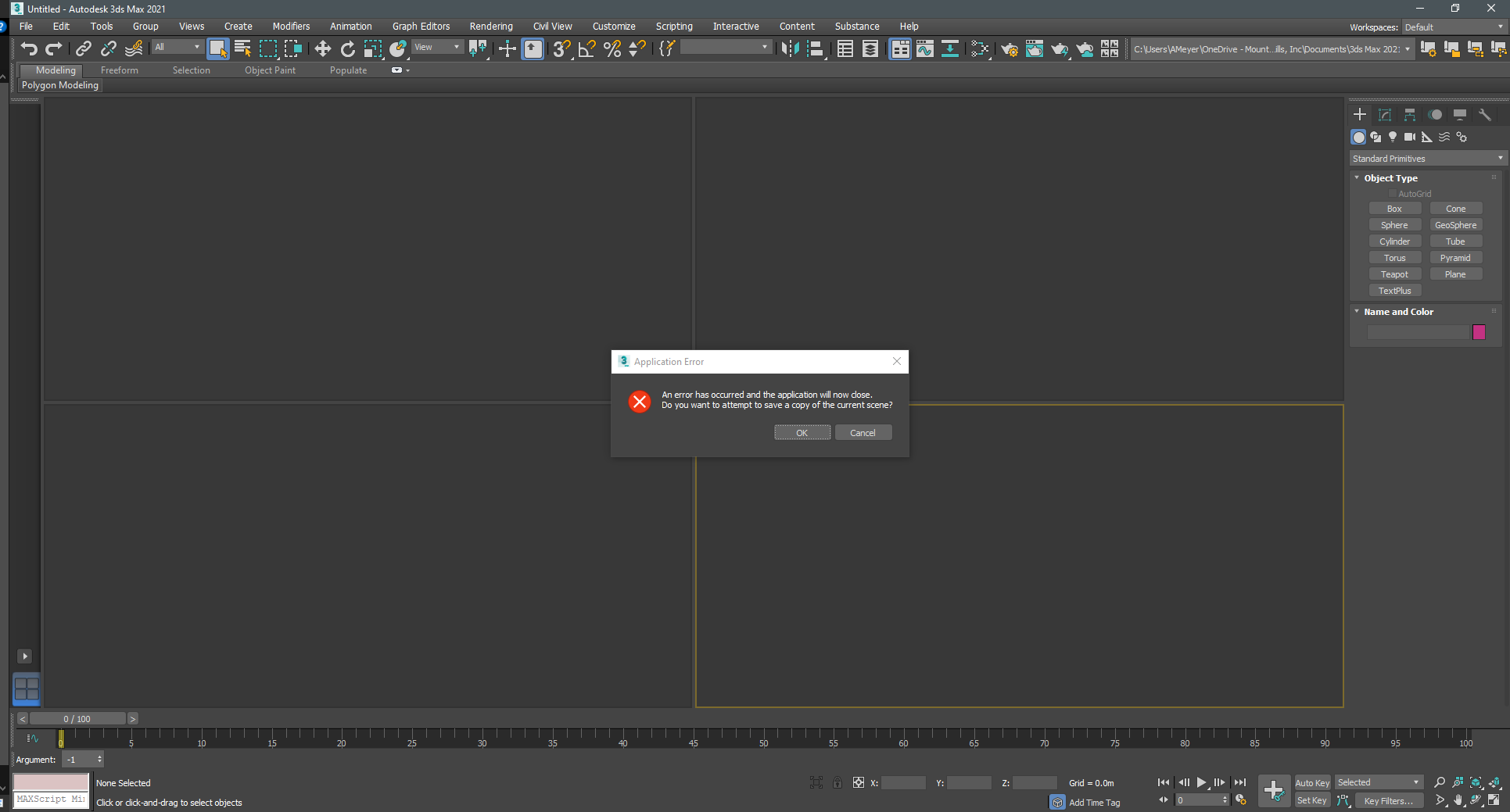Open the Rendered Frame Window

[x=1035, y=48]
